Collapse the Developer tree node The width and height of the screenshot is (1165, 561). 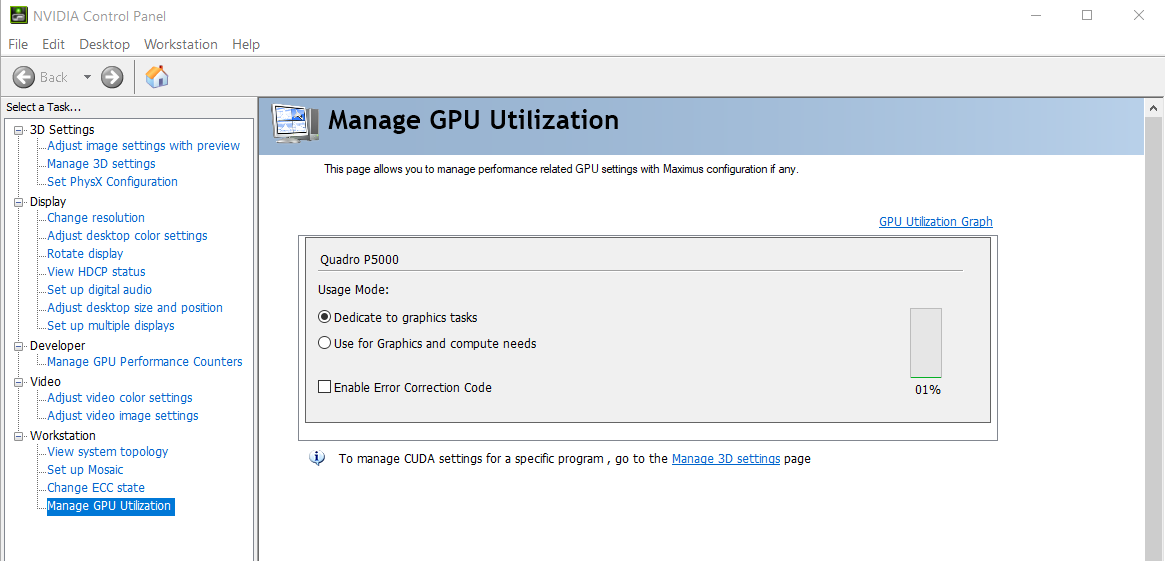(x=18, y=346)
